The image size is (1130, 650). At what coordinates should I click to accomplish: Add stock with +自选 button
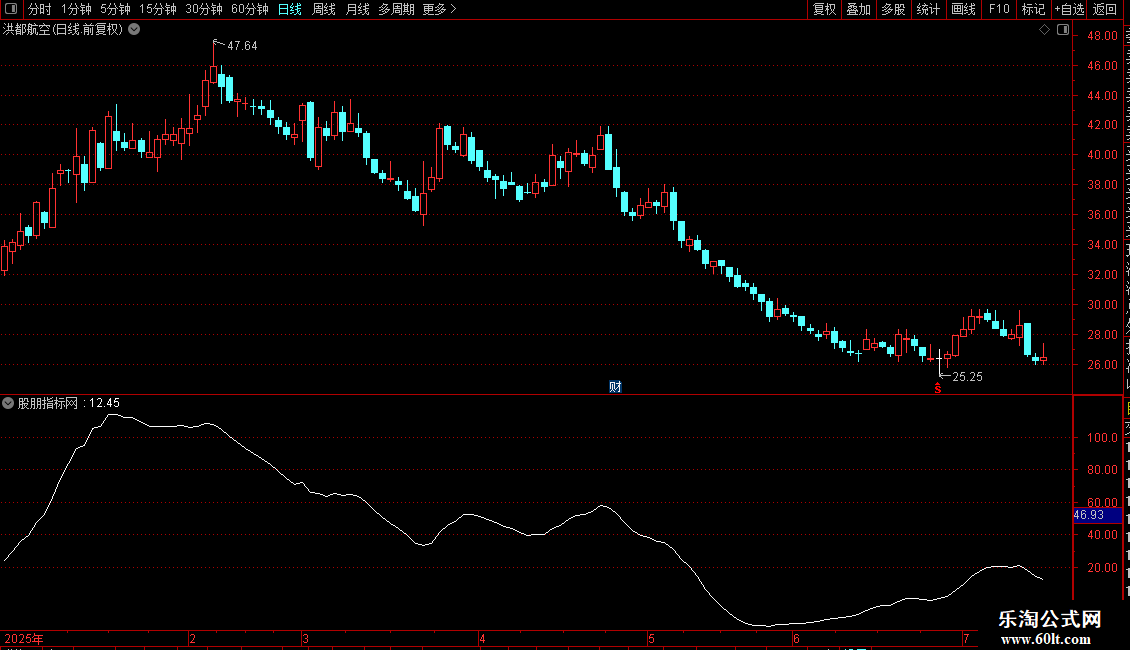tap(1069, 9)
